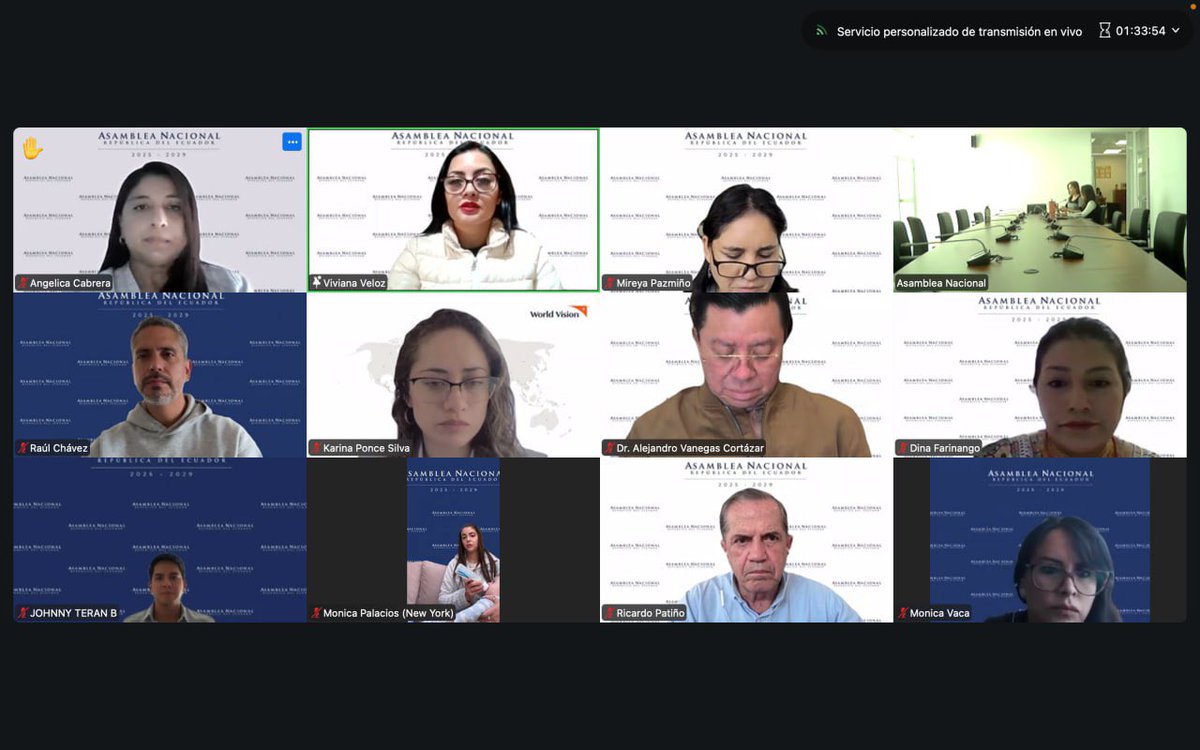Select Dina Farinango's video tile

coord(1040,375)
